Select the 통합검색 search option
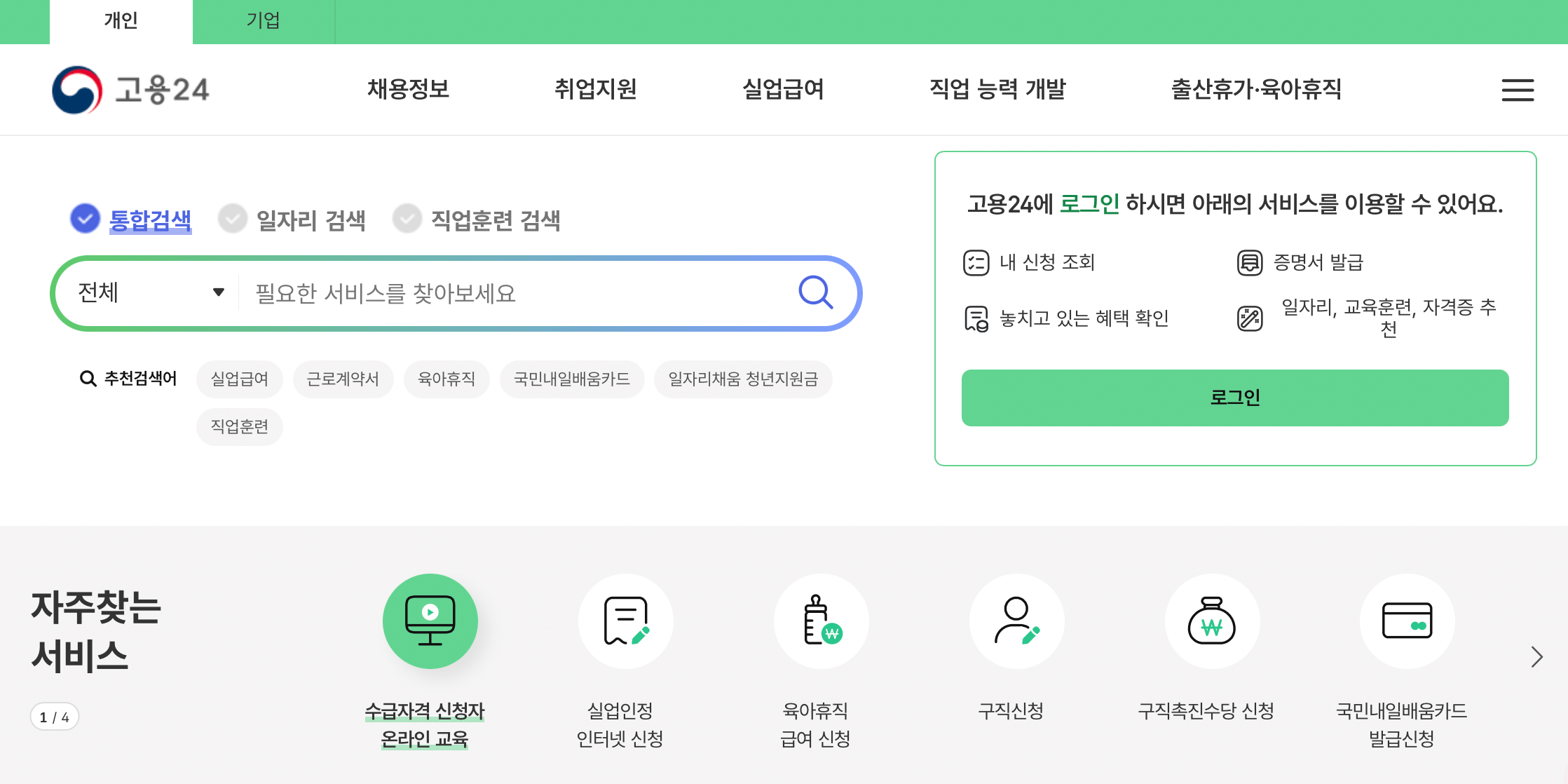This screenshot has width=1568, height=784. click(85, 218)
